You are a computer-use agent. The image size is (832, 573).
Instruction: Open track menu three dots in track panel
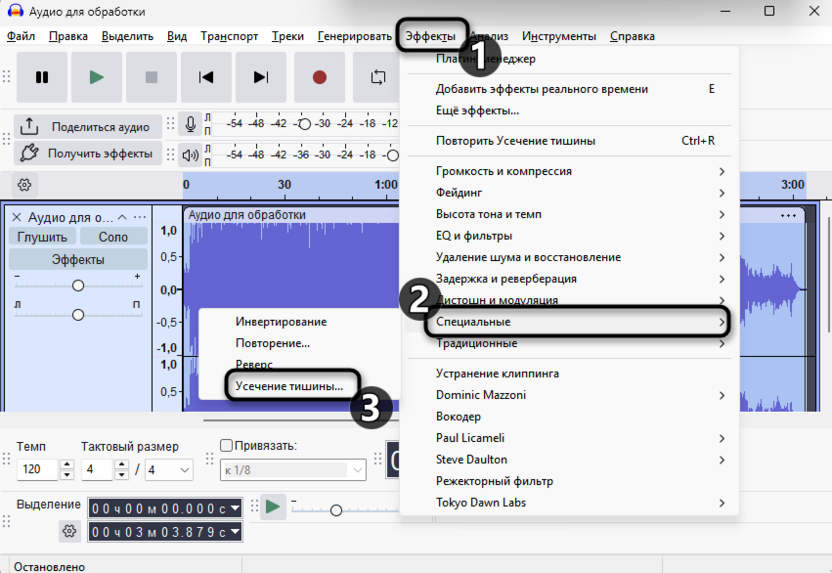coord(140,217)
